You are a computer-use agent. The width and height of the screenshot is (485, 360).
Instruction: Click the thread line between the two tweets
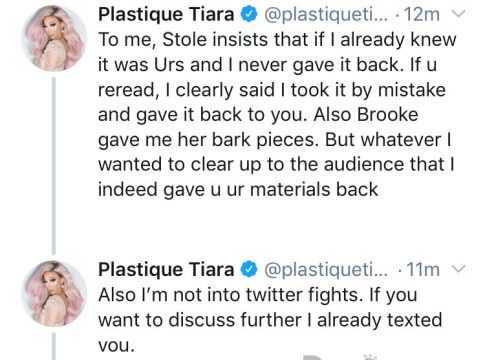coord(54,166)
